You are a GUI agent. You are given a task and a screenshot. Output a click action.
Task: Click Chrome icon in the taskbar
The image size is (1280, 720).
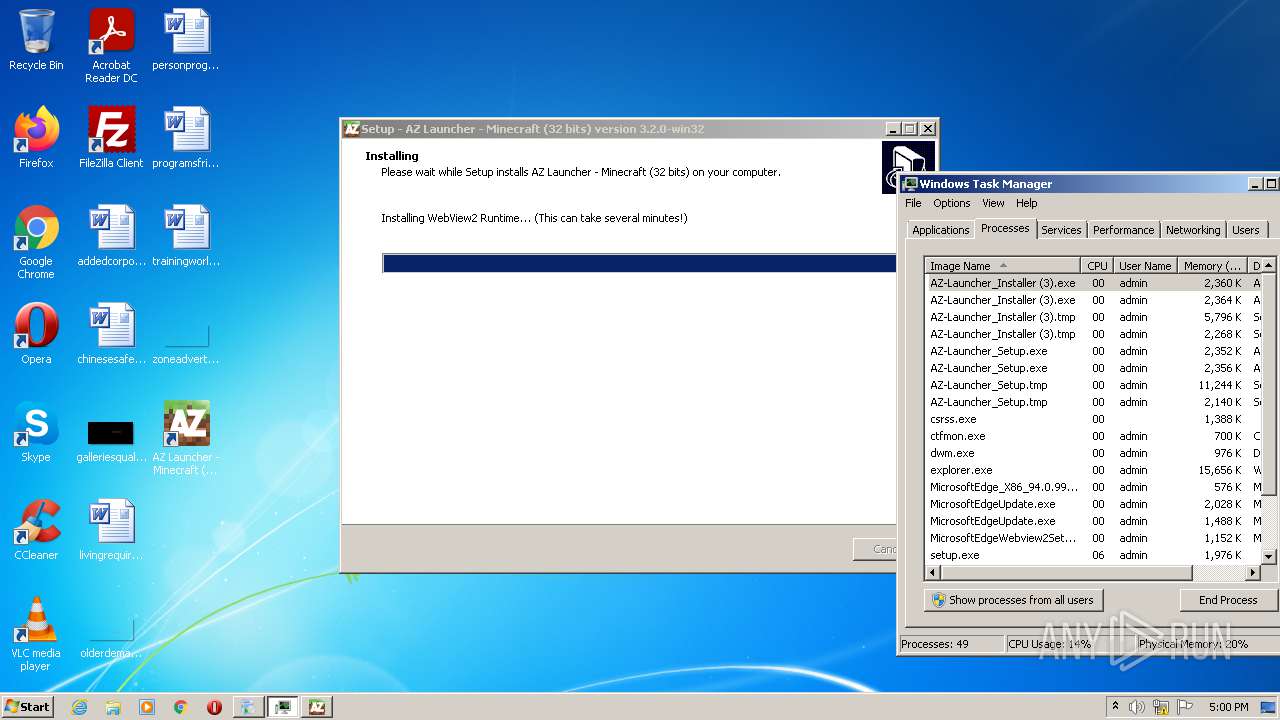[x=181, y=707]
